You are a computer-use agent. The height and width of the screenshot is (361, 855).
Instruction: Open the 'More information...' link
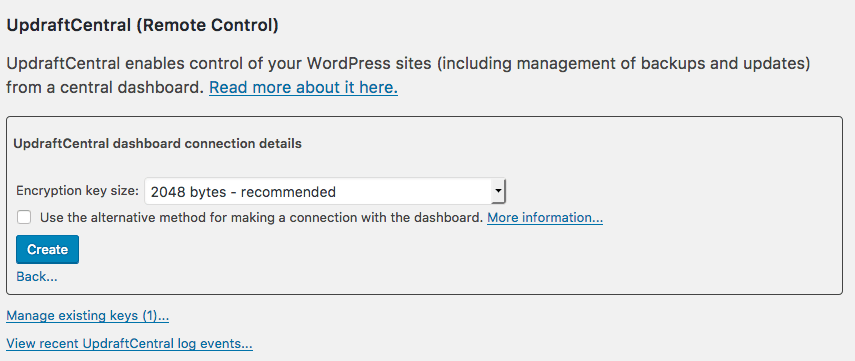(x=545, y=218)
